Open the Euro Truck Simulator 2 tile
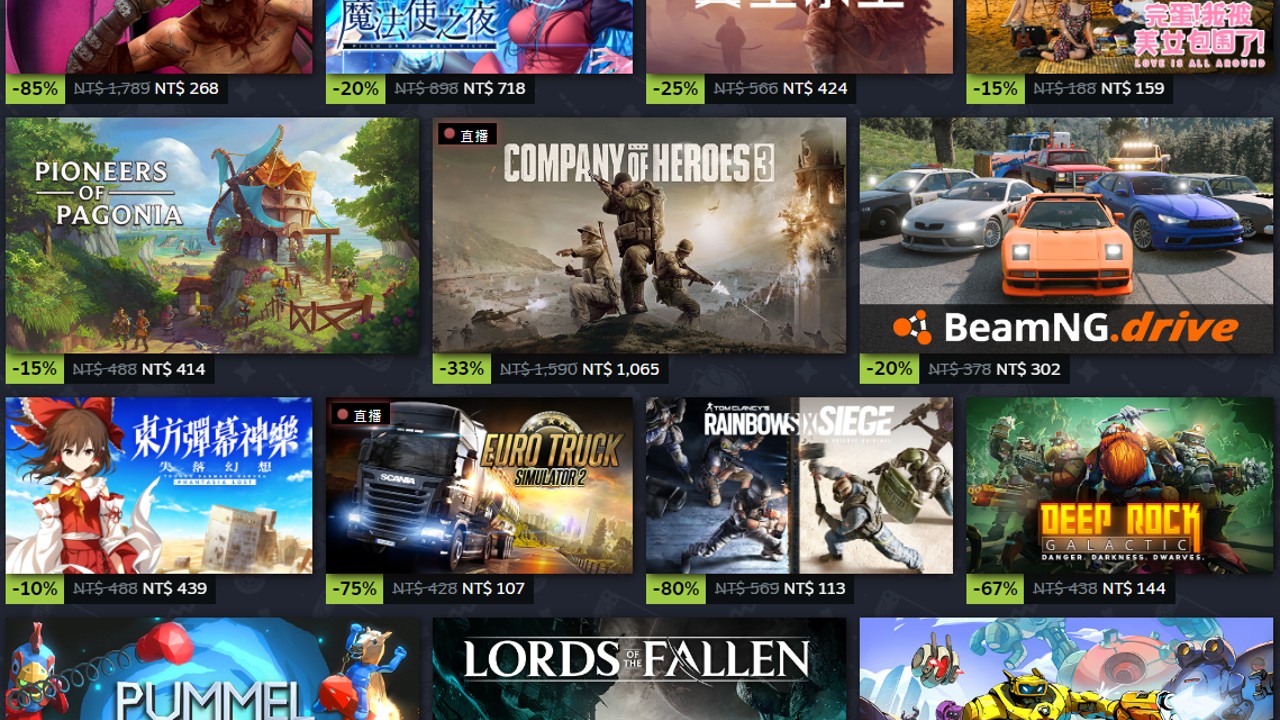Screen dimensions: 1280x720 [x=479, y=485]
